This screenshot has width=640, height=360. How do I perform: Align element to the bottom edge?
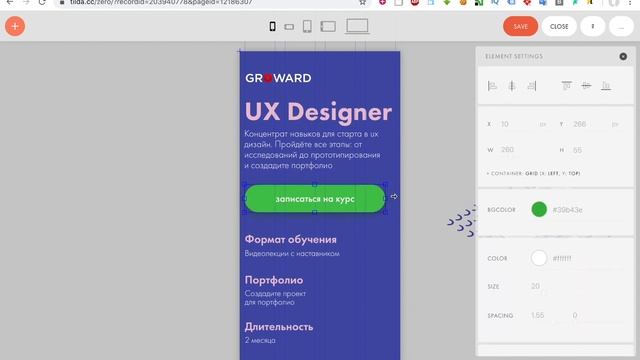pyautogui.click(x=606, y=86)
